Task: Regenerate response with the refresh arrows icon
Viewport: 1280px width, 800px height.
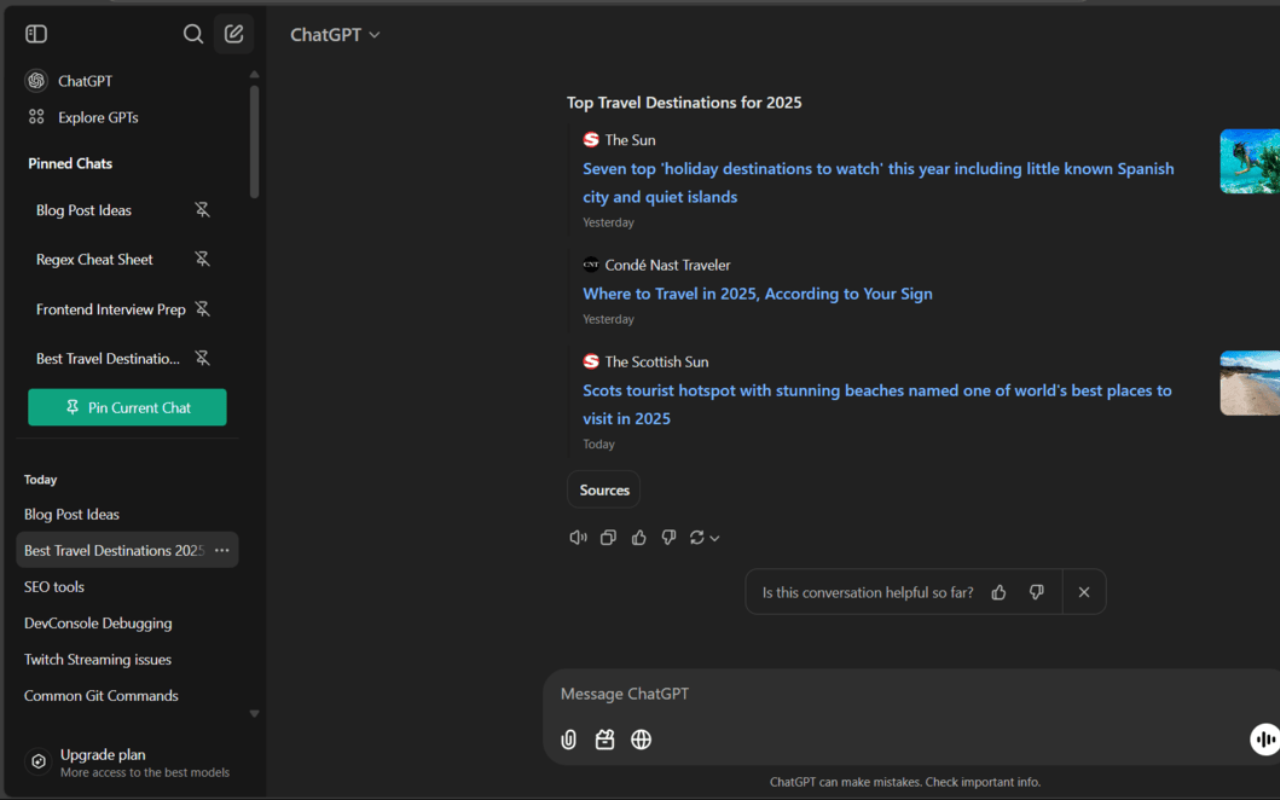Action: pos(697,538)
